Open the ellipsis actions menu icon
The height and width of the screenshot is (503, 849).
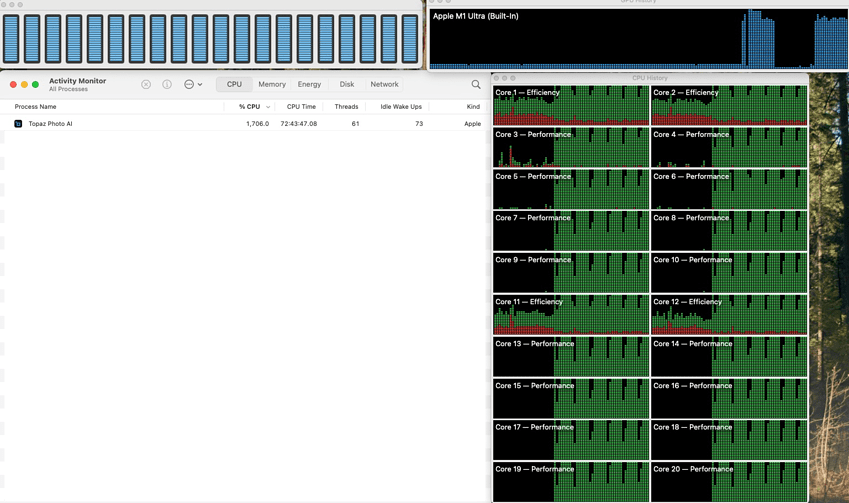click(x=193, y=84)
